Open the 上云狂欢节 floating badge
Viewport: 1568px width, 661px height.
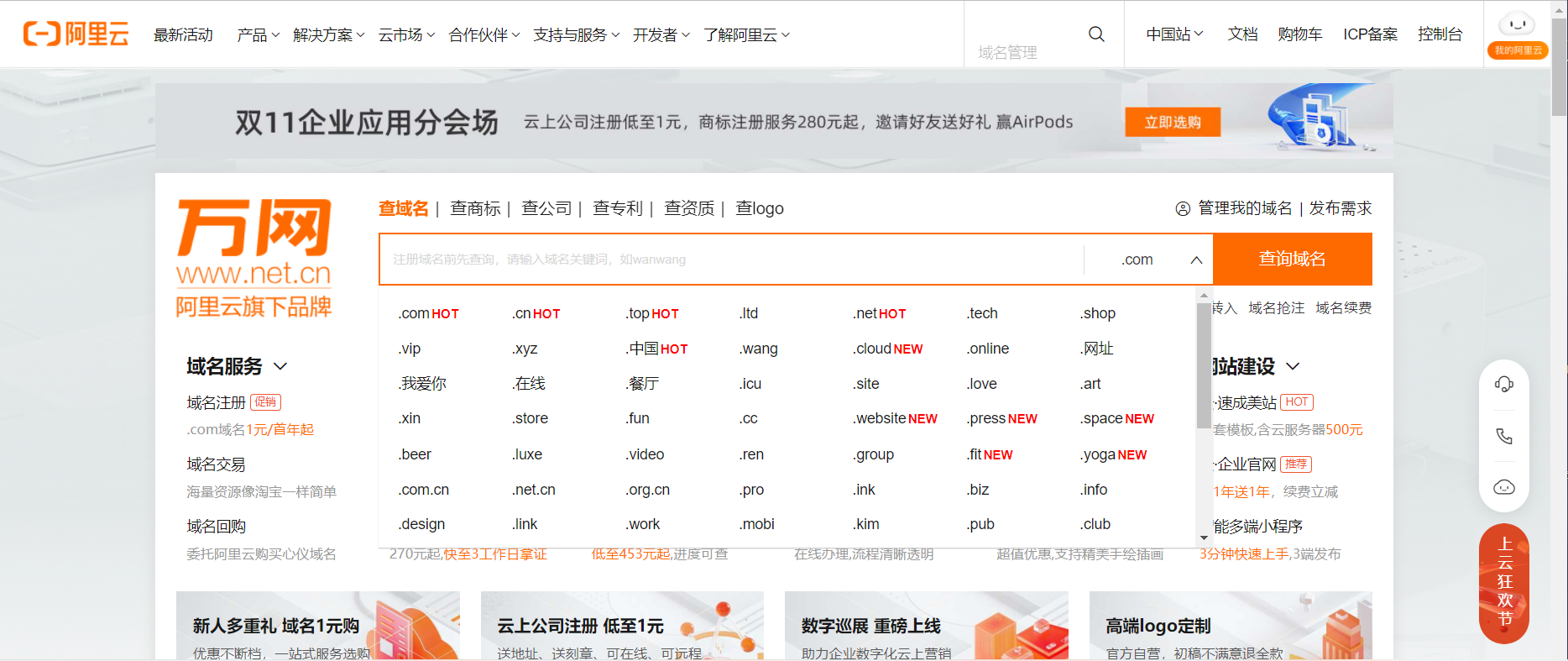pyautogui.click(x=1503, y=583)
